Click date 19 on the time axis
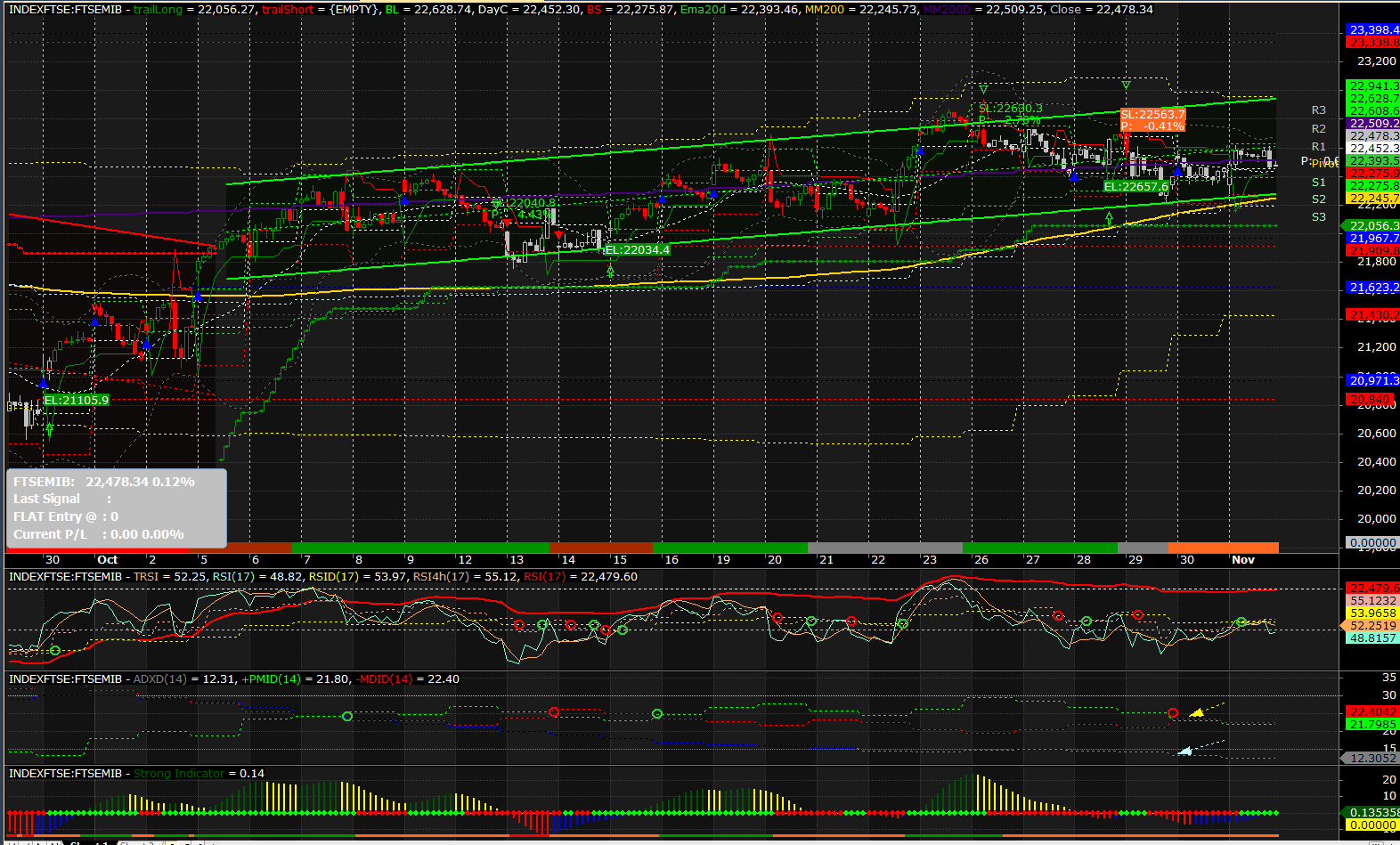The height and width of the screenshot is (845, 1400). click(723, 559)
